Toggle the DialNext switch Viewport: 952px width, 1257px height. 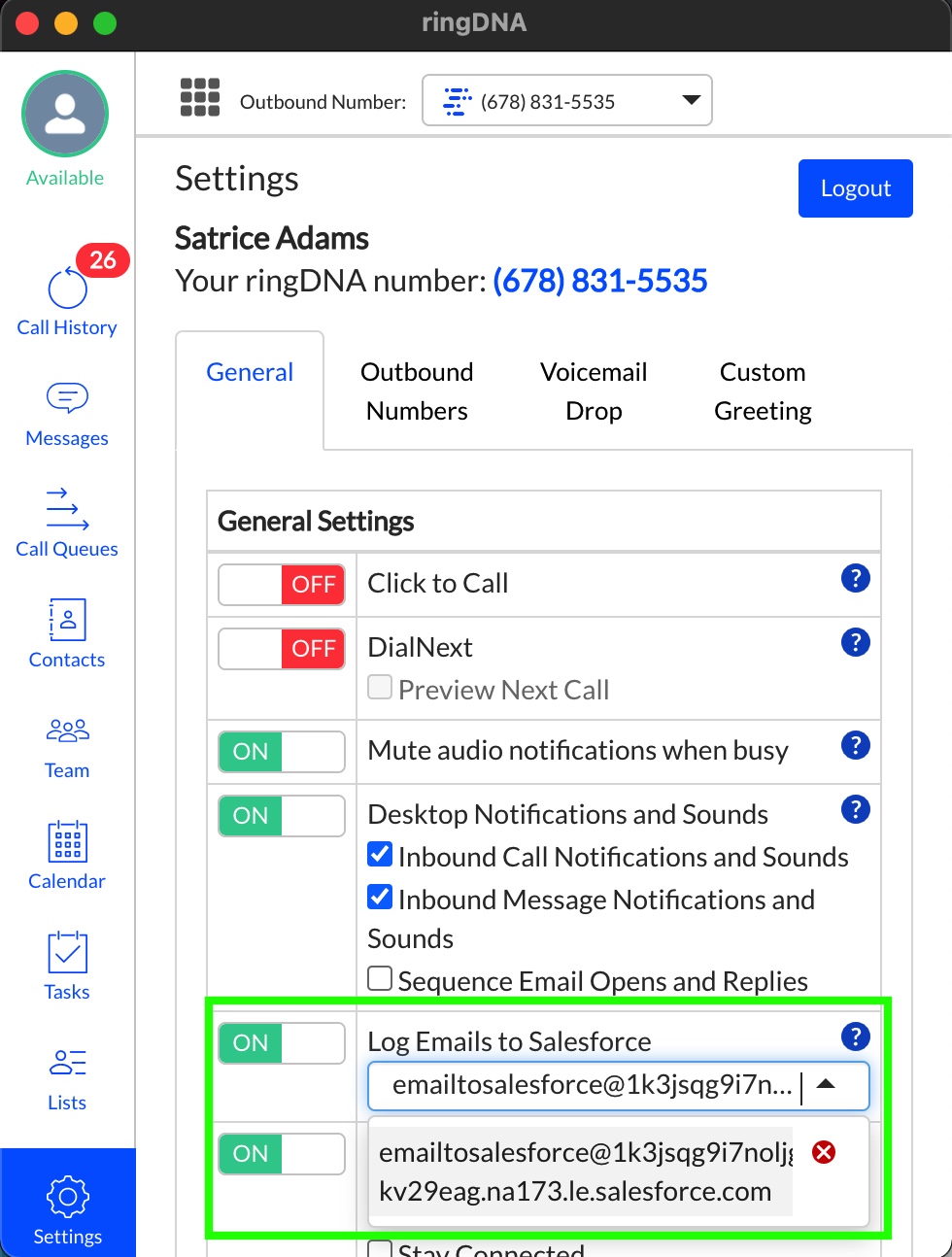(282, 649)
